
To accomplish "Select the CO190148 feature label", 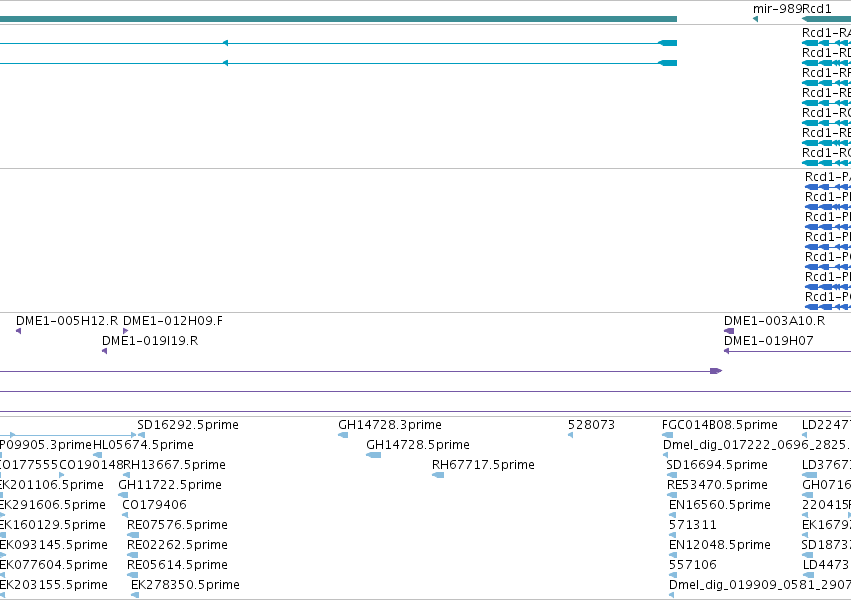I will (x=91, y=465).
